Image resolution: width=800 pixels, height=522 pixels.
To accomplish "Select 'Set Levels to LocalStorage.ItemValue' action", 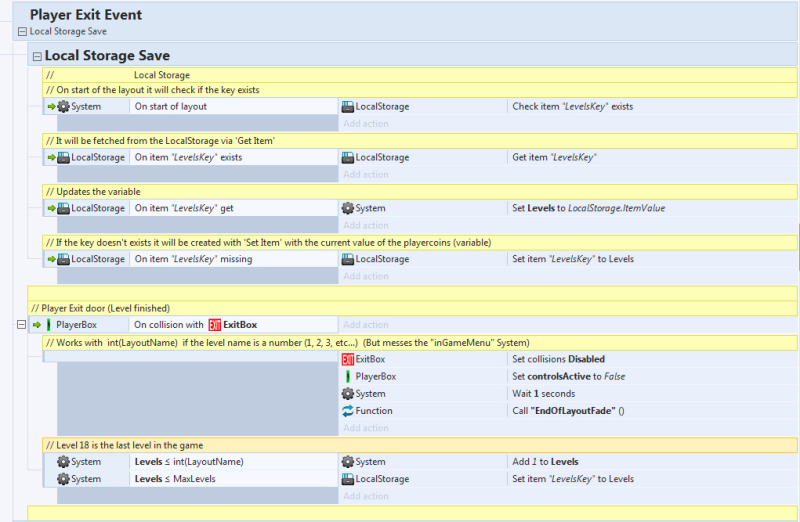I will click(588, 208).
